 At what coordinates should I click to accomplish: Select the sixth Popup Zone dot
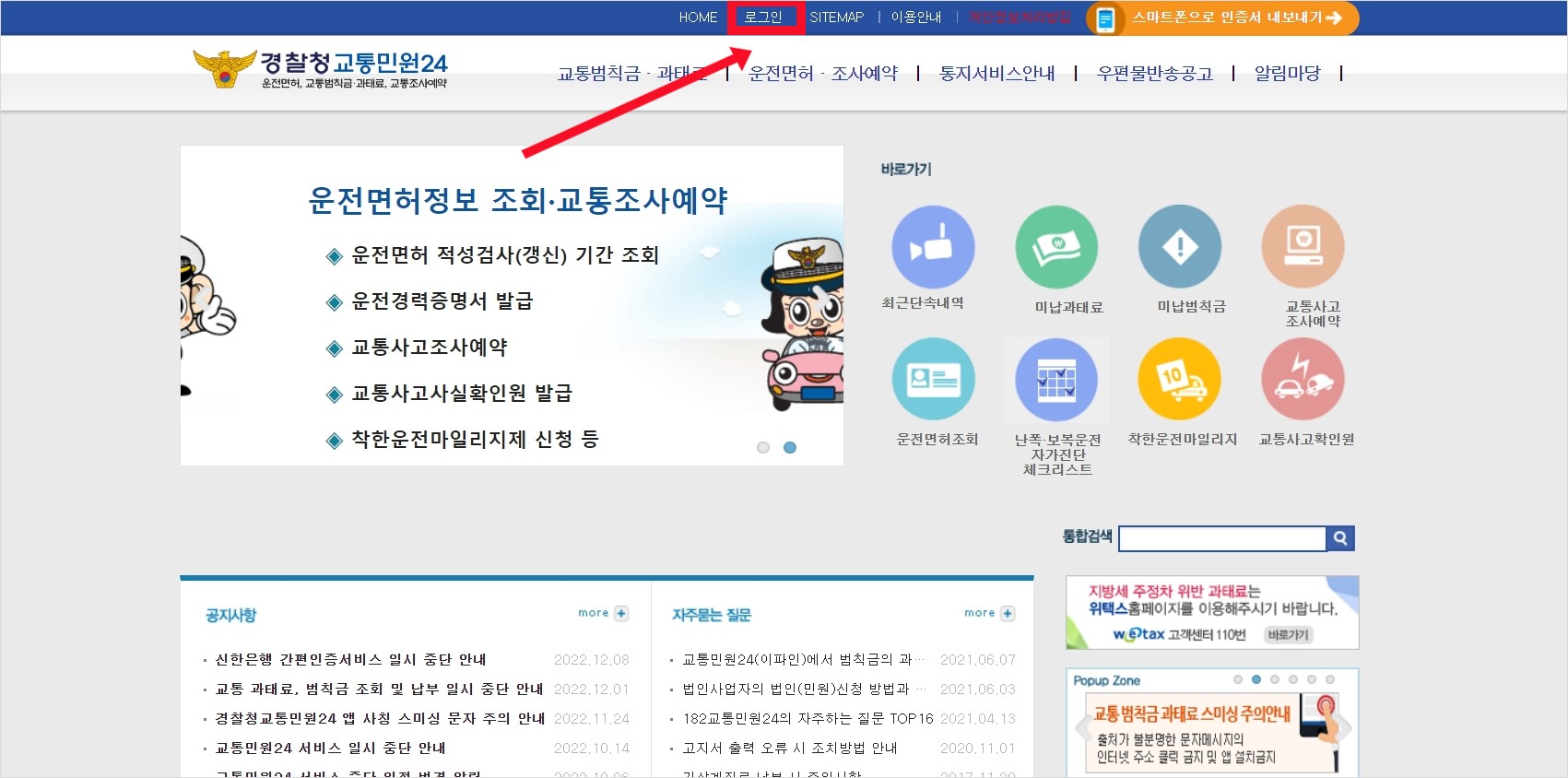coord(1330,679)
